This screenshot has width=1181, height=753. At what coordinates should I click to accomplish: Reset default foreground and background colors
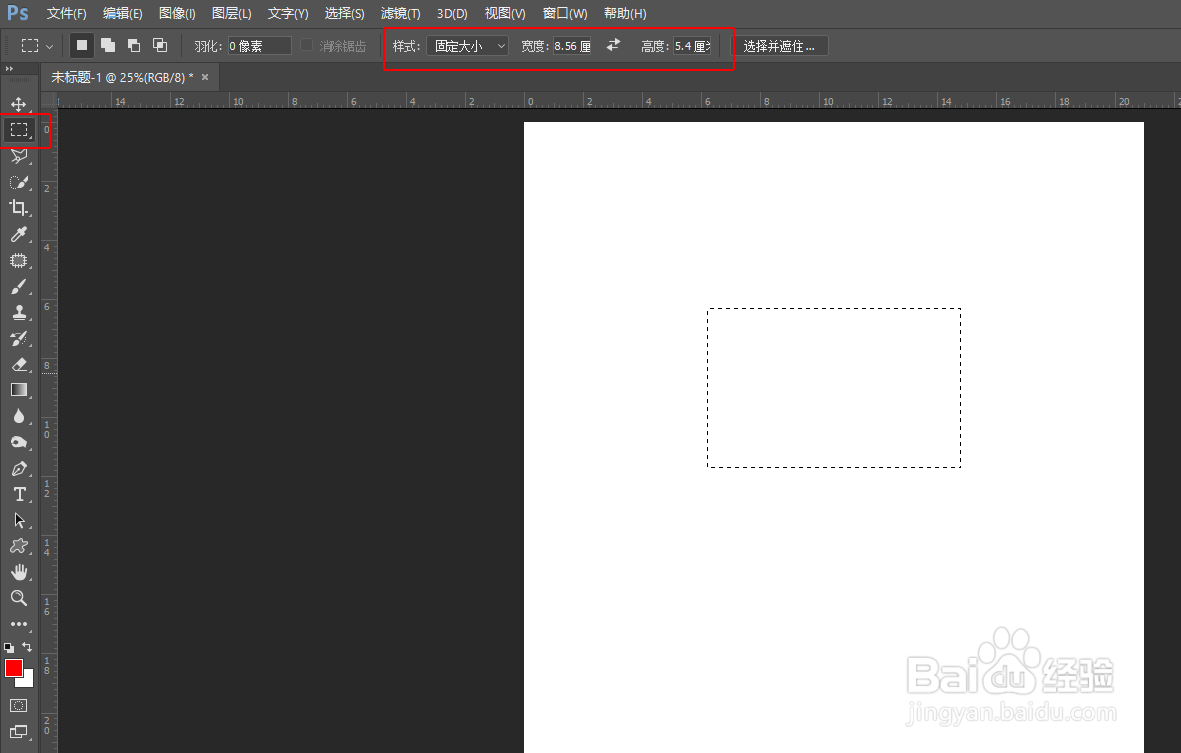click(9, 648)
